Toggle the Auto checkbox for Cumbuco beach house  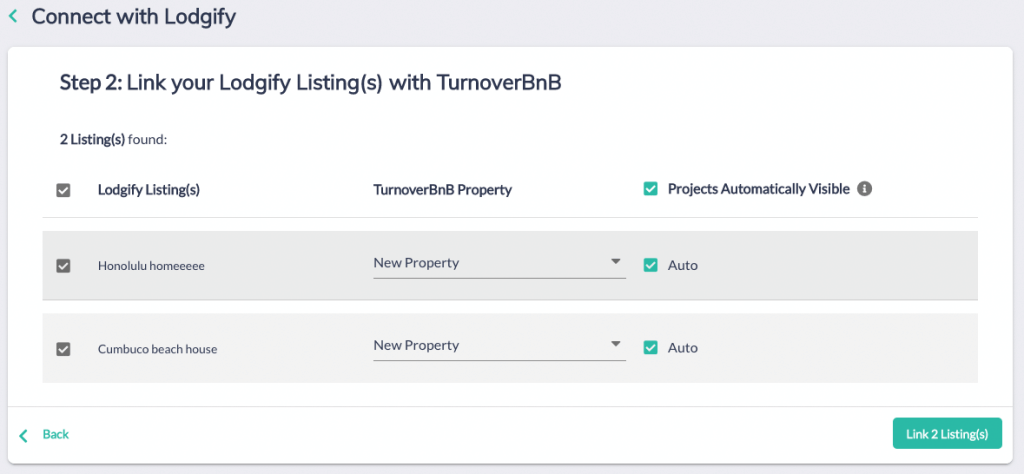[650, 347]
